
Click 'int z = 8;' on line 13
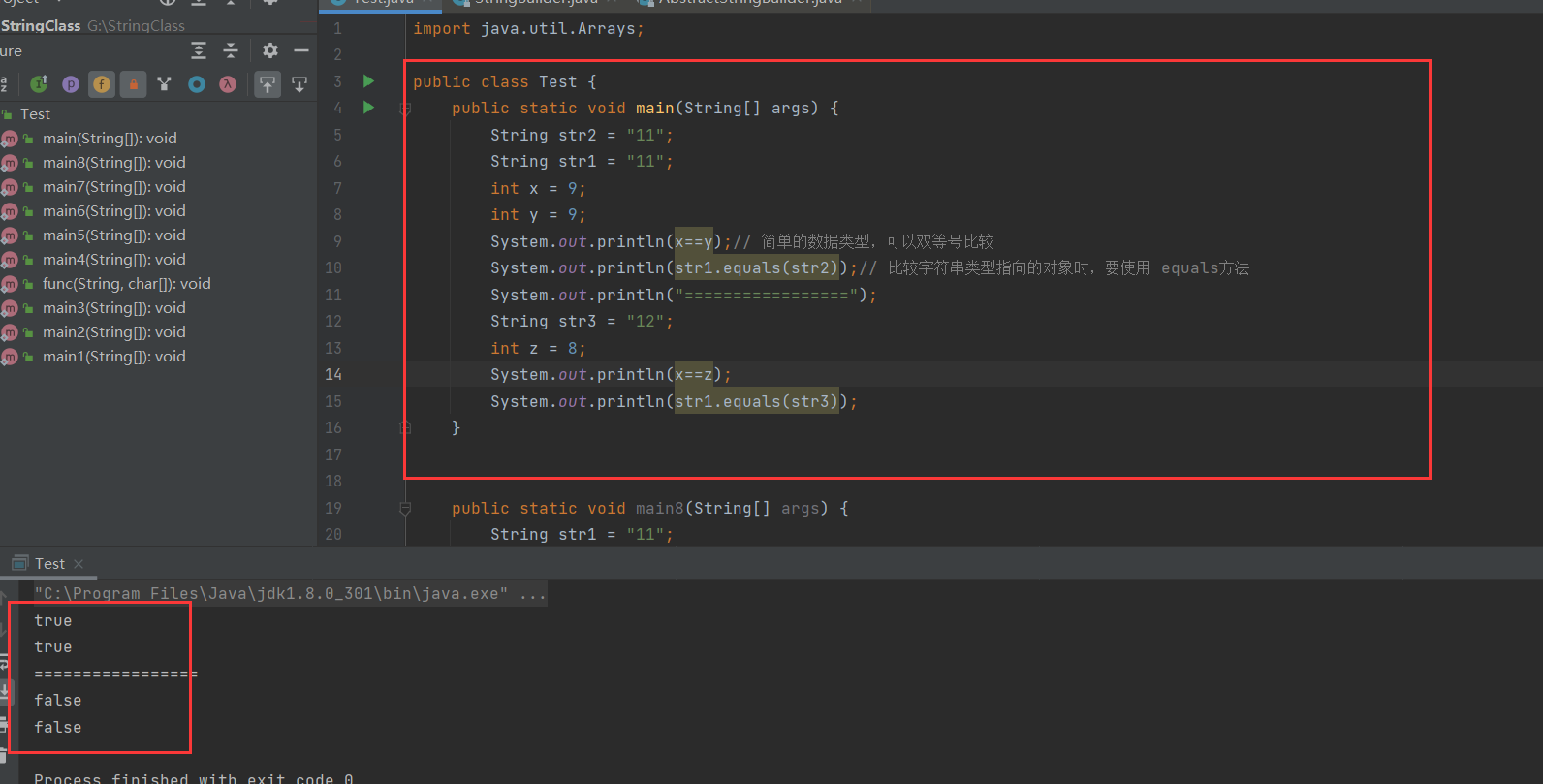pos(538,348)
